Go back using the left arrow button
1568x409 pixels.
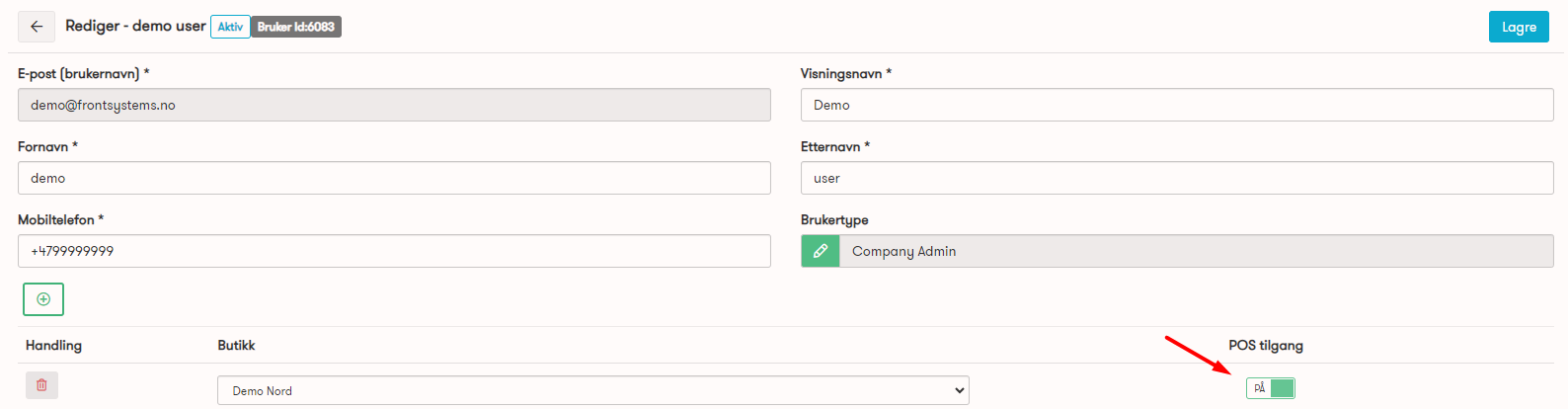(37, 27)
